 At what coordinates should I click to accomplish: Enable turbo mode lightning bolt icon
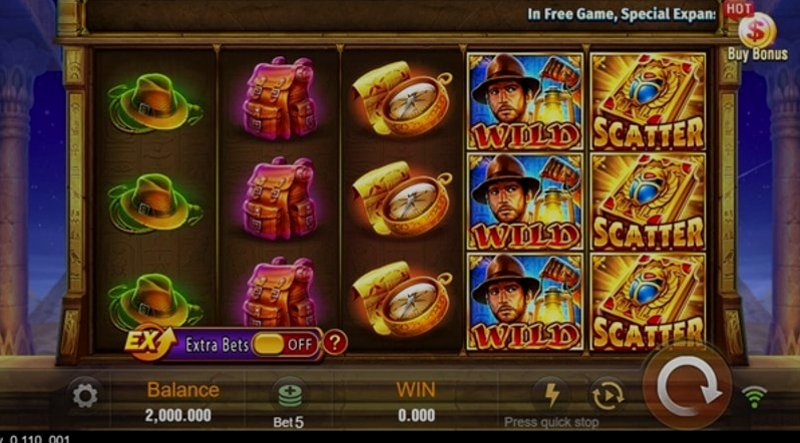coord(552,395)
